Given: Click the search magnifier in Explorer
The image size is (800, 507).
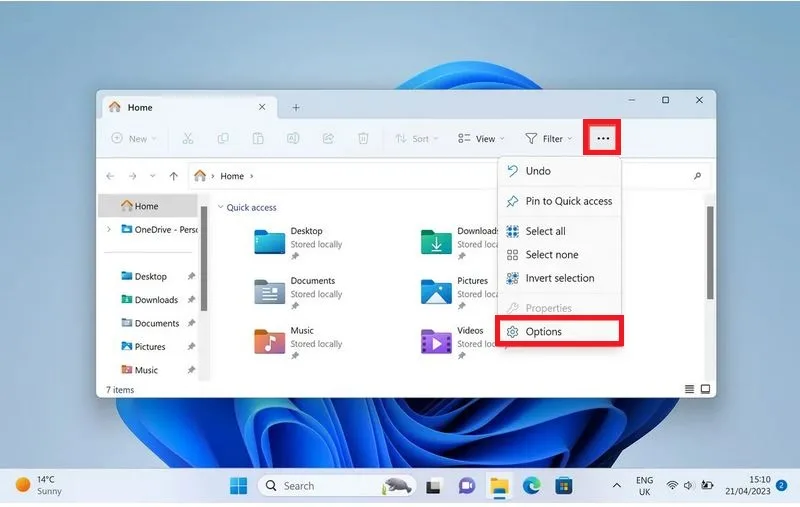Looking at the screenshot, I should (x=697, y=176).
